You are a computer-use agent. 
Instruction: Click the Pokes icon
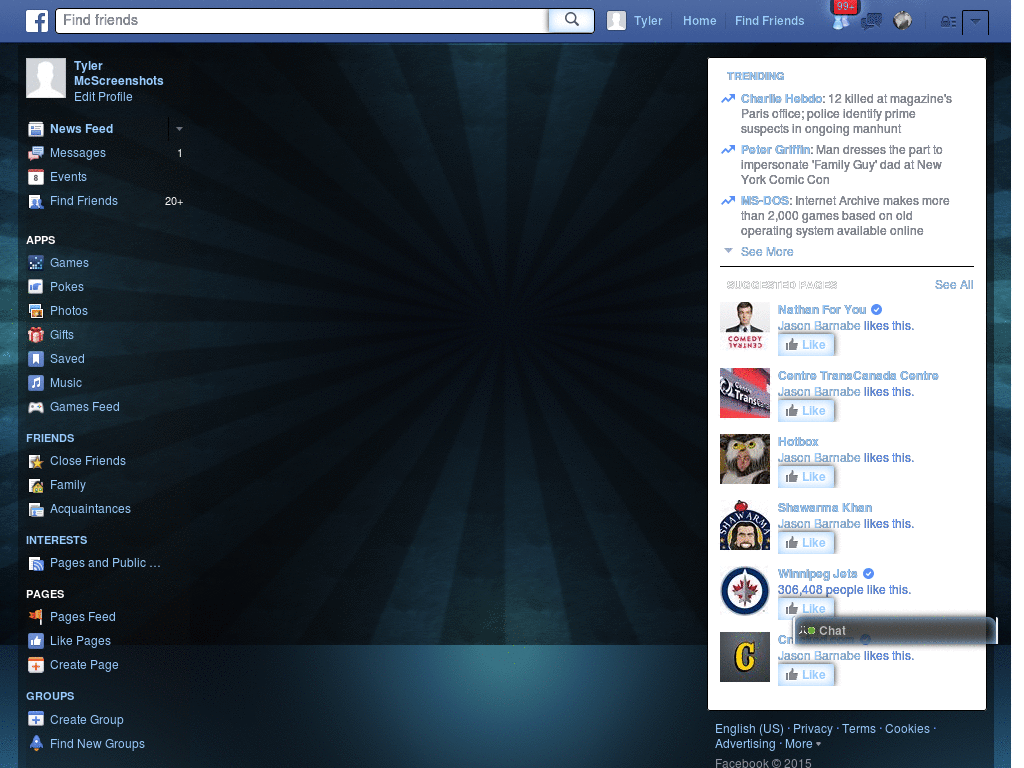36,287
